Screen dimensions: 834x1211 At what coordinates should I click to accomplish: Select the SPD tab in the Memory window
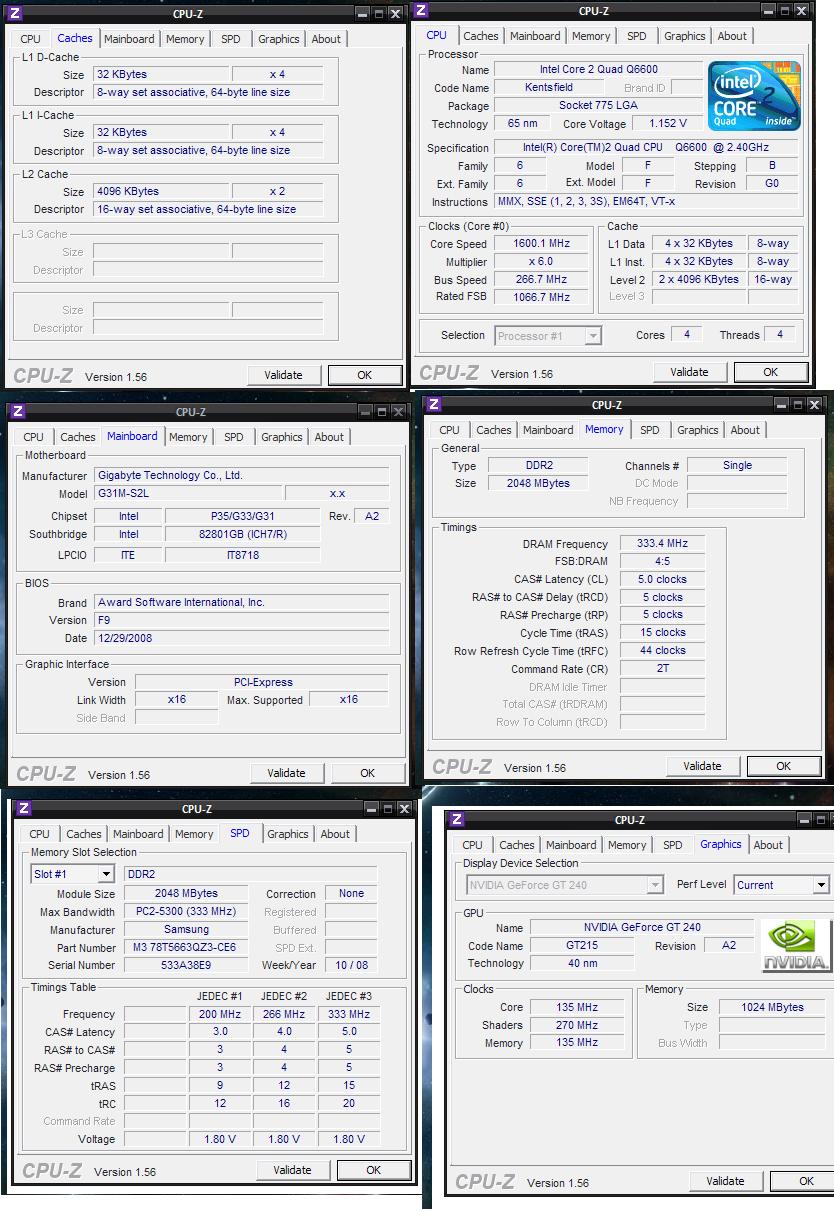pos(650,430)
